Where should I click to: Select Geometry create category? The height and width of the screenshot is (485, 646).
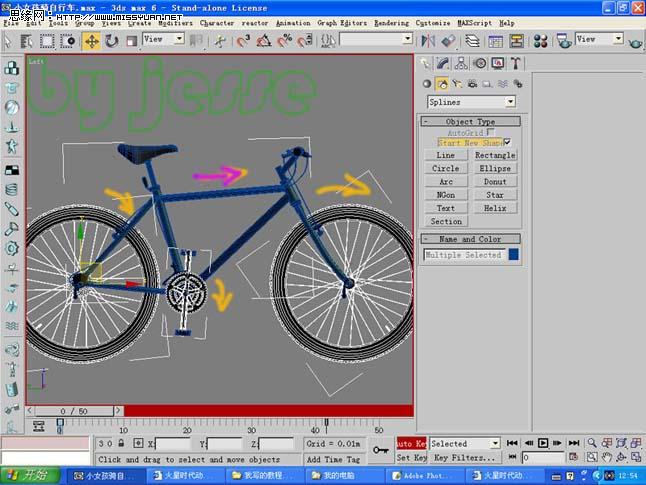427,84
